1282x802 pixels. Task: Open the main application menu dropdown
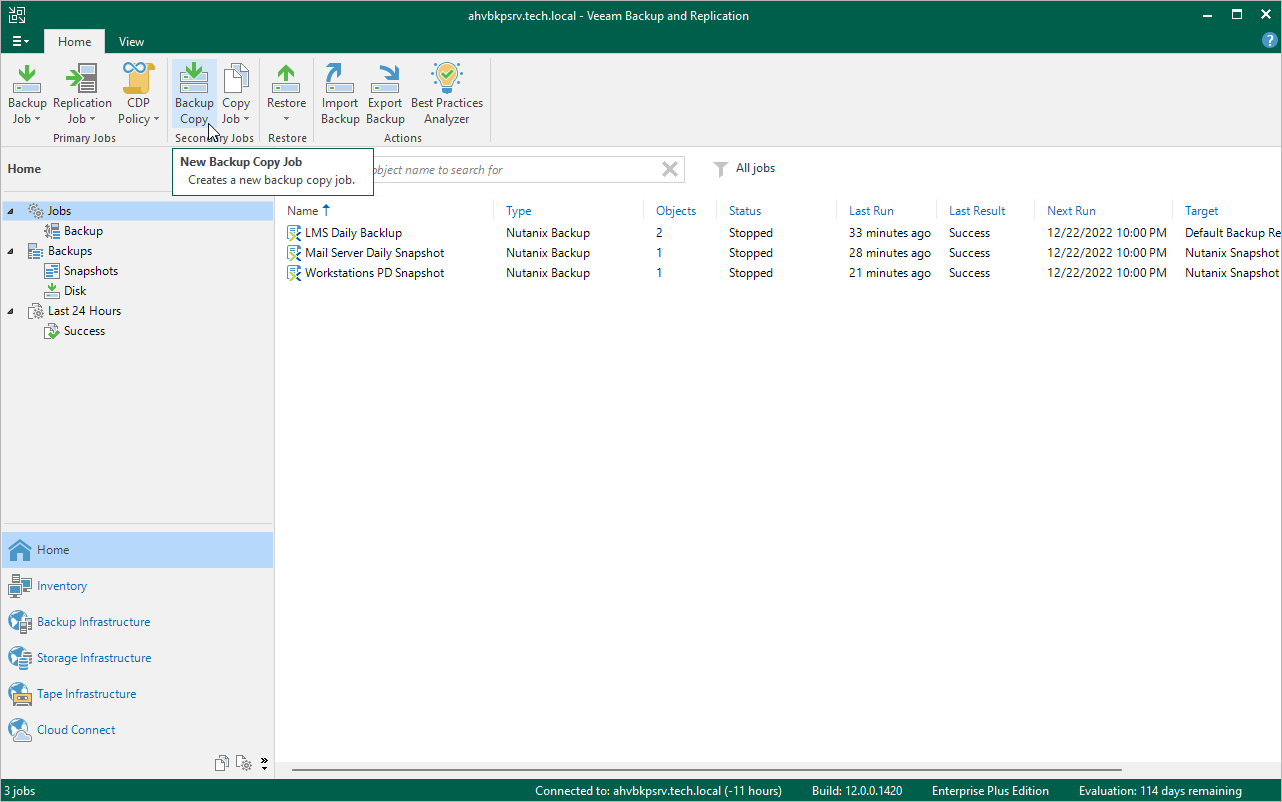click(21, 42)
